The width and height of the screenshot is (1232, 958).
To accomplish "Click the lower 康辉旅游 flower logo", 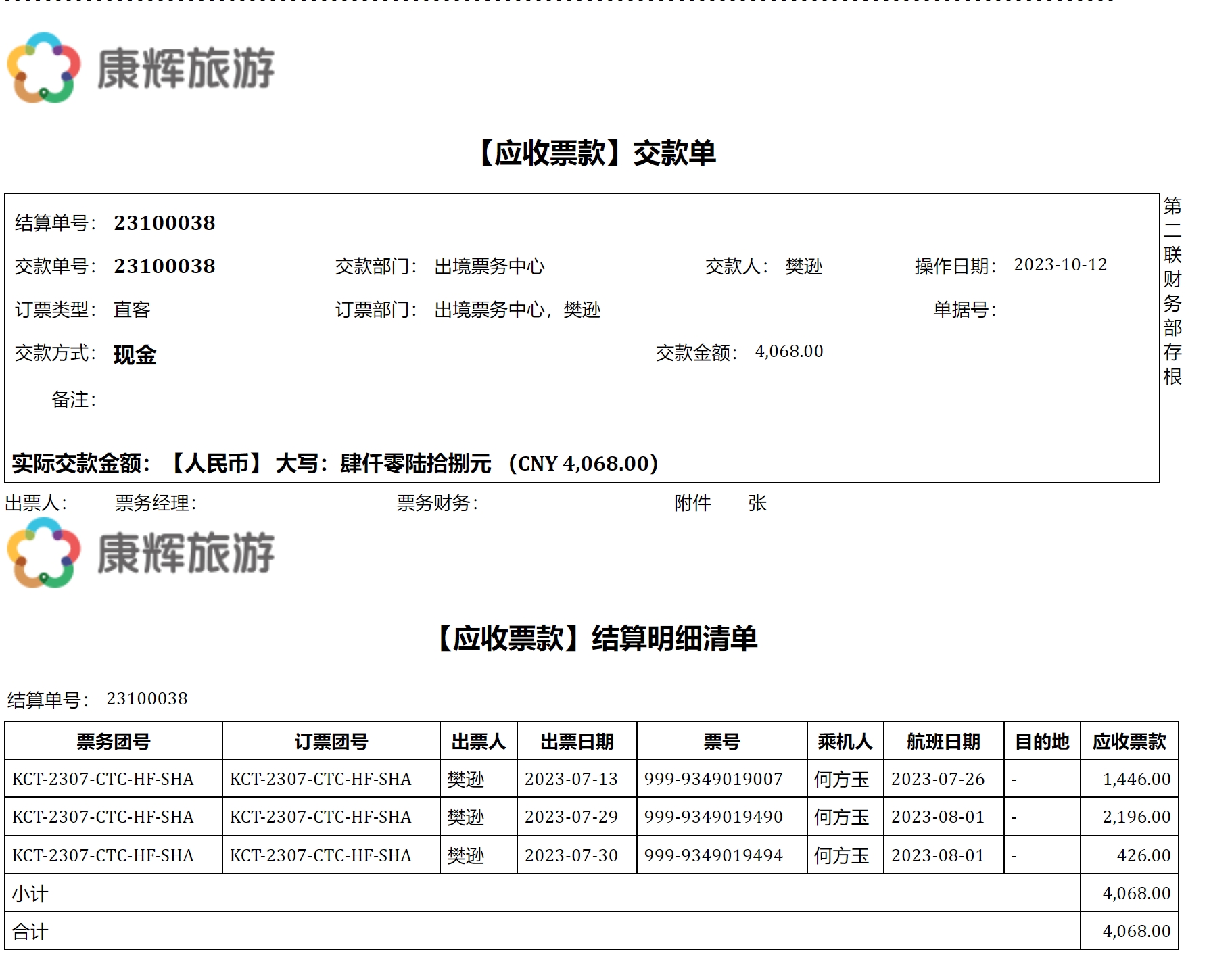I will click(x=44, y=552).
